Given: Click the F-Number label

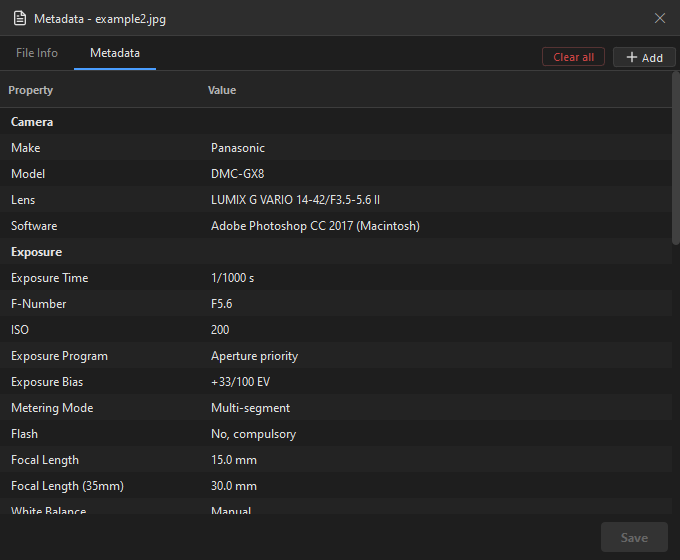Looking at the screenshot, I should [x=39, y=304].
